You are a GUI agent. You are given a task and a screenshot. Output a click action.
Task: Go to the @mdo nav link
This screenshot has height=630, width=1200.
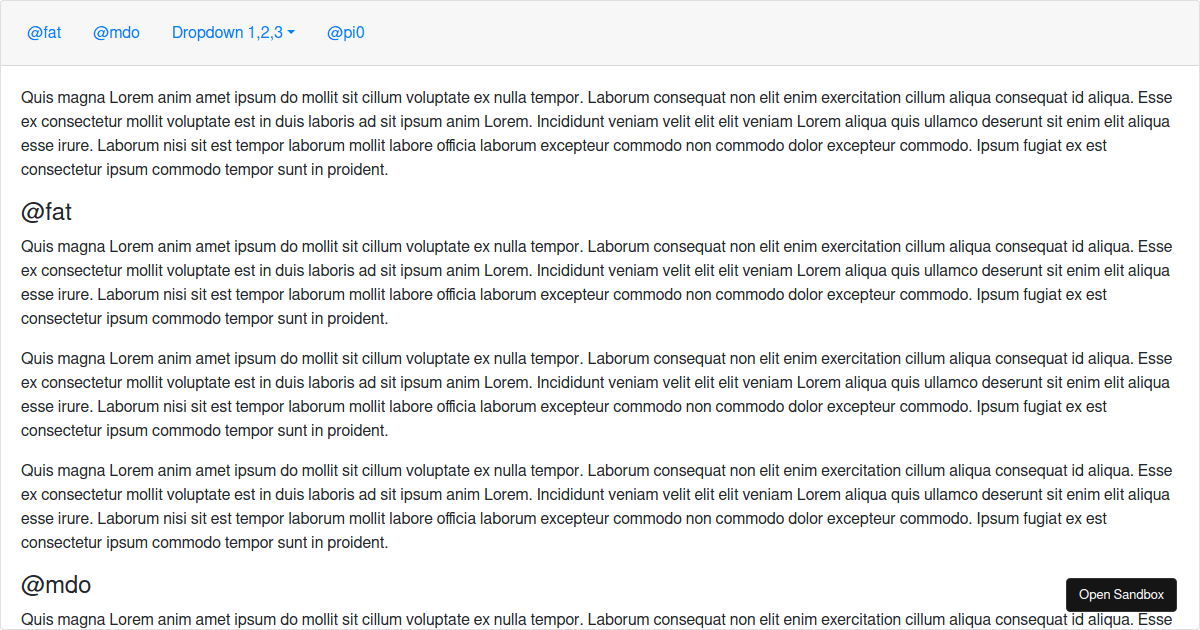point(116,32)
